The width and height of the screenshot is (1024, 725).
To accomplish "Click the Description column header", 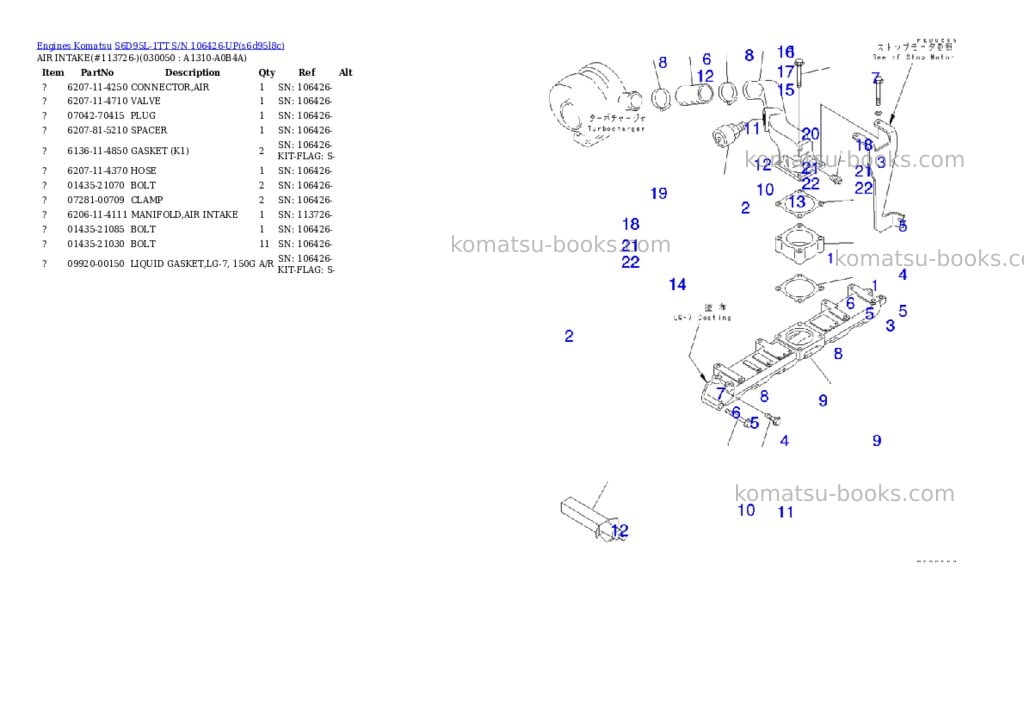I will (192, 72).
